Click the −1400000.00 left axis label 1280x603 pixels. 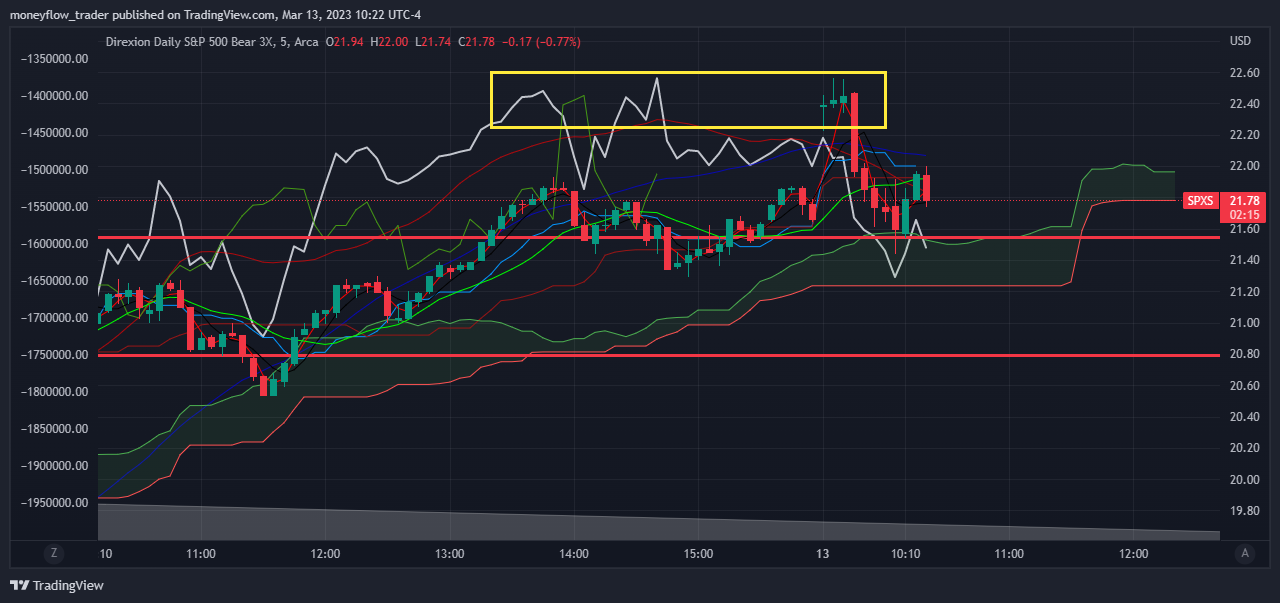click(55, 96)
